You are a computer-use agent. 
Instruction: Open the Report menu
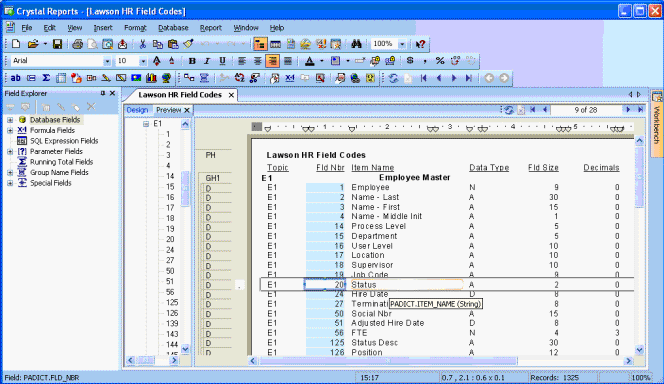coord(211,28)
